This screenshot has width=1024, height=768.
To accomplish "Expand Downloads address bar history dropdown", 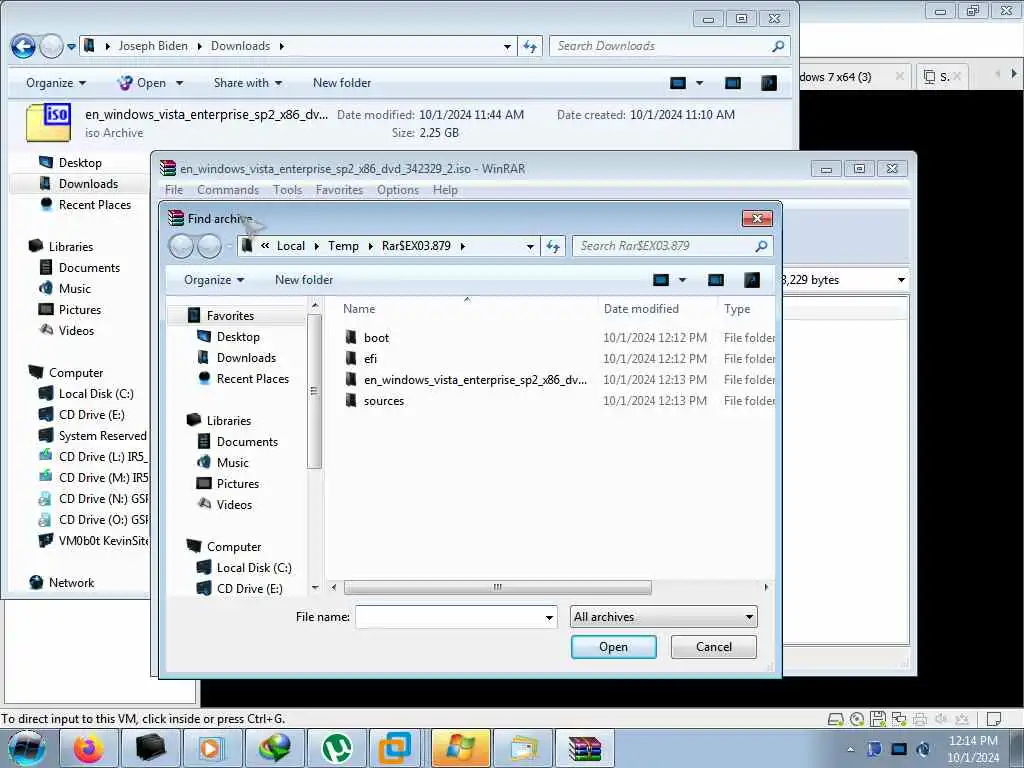I will pyautogui.click(x=507, y=46).
